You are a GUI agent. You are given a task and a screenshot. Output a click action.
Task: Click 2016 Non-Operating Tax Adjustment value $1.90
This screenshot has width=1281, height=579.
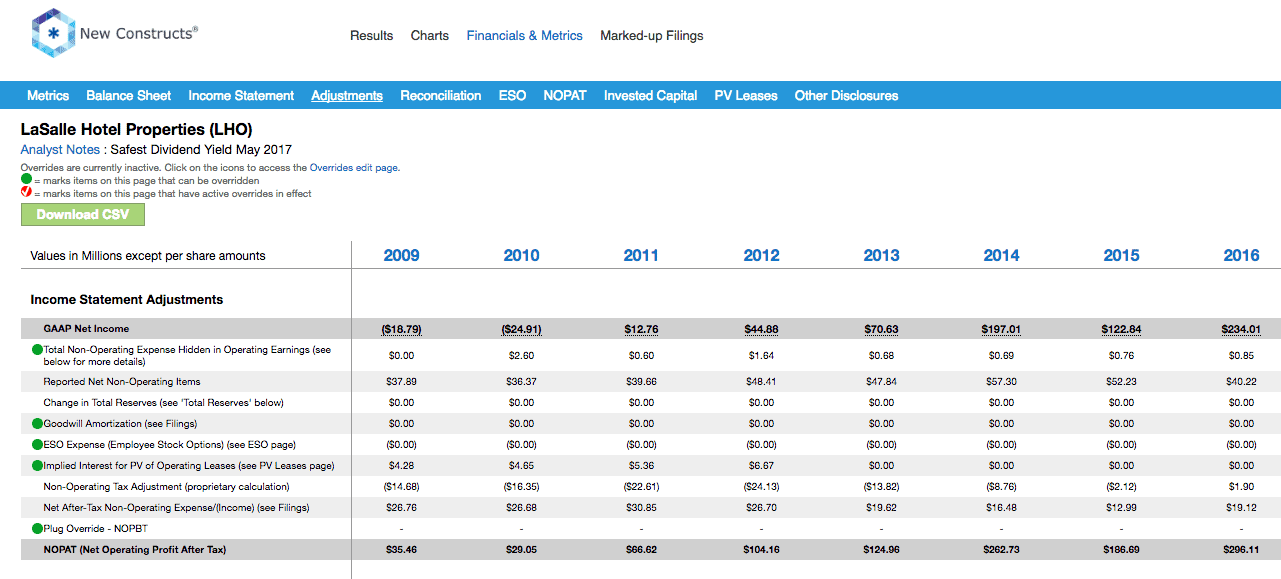pos(1241,487)
